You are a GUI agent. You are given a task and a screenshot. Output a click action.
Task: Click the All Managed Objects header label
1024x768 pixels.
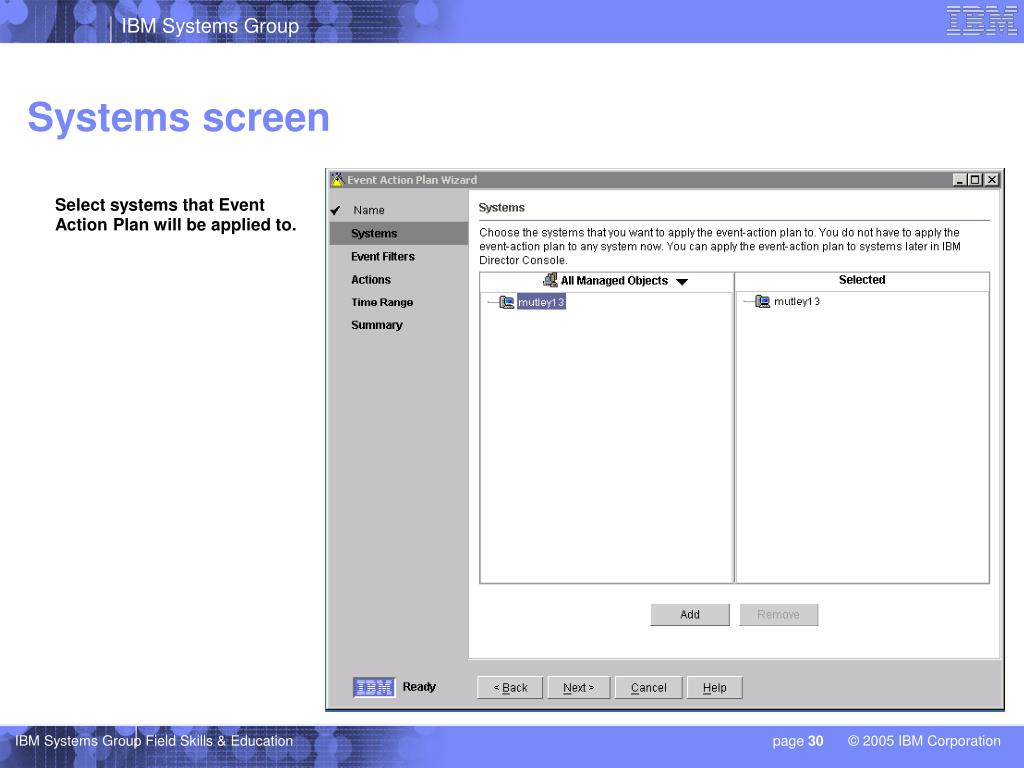coord(615,281)
